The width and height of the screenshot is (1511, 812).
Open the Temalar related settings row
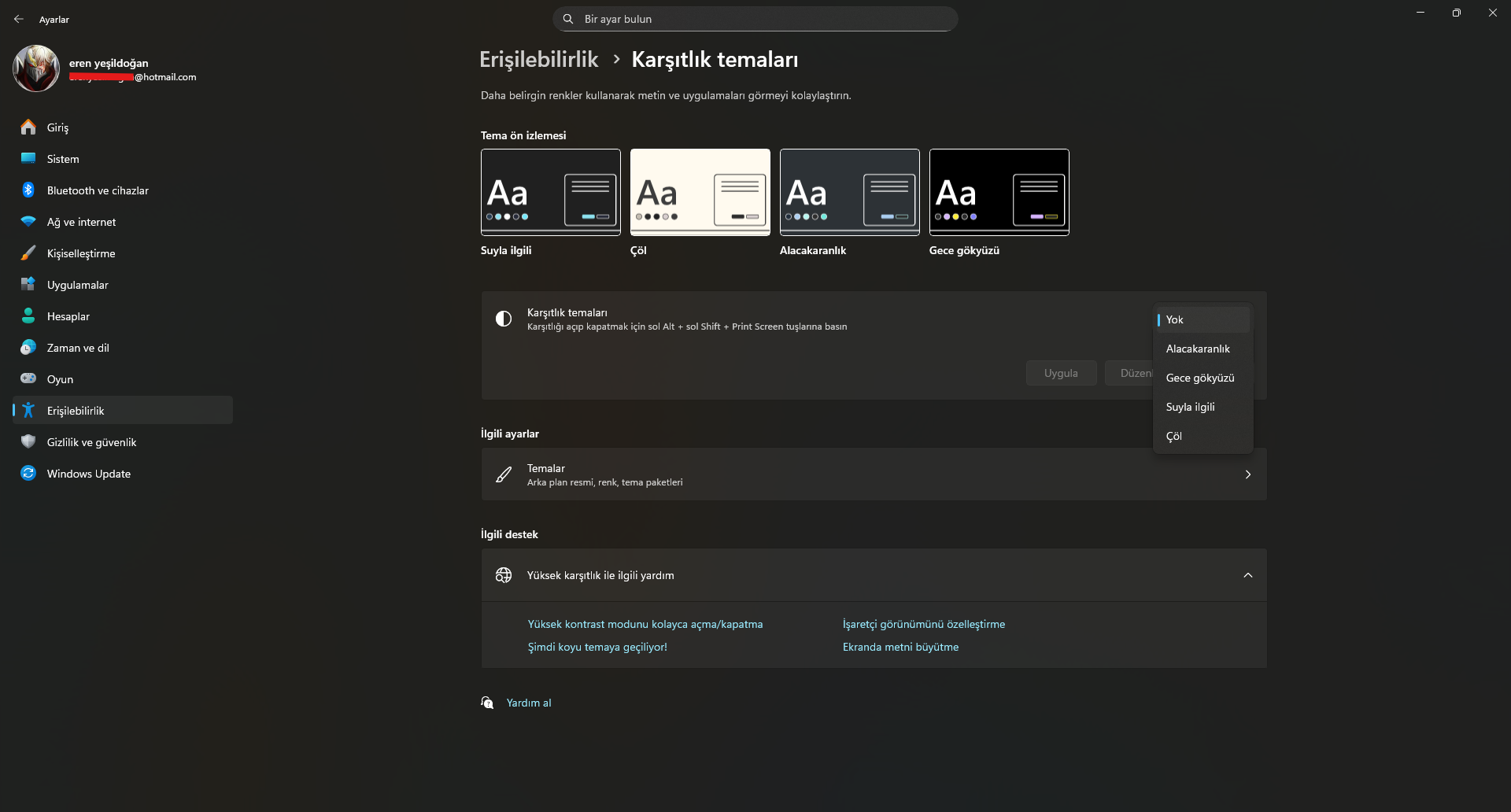coord(874,474)
